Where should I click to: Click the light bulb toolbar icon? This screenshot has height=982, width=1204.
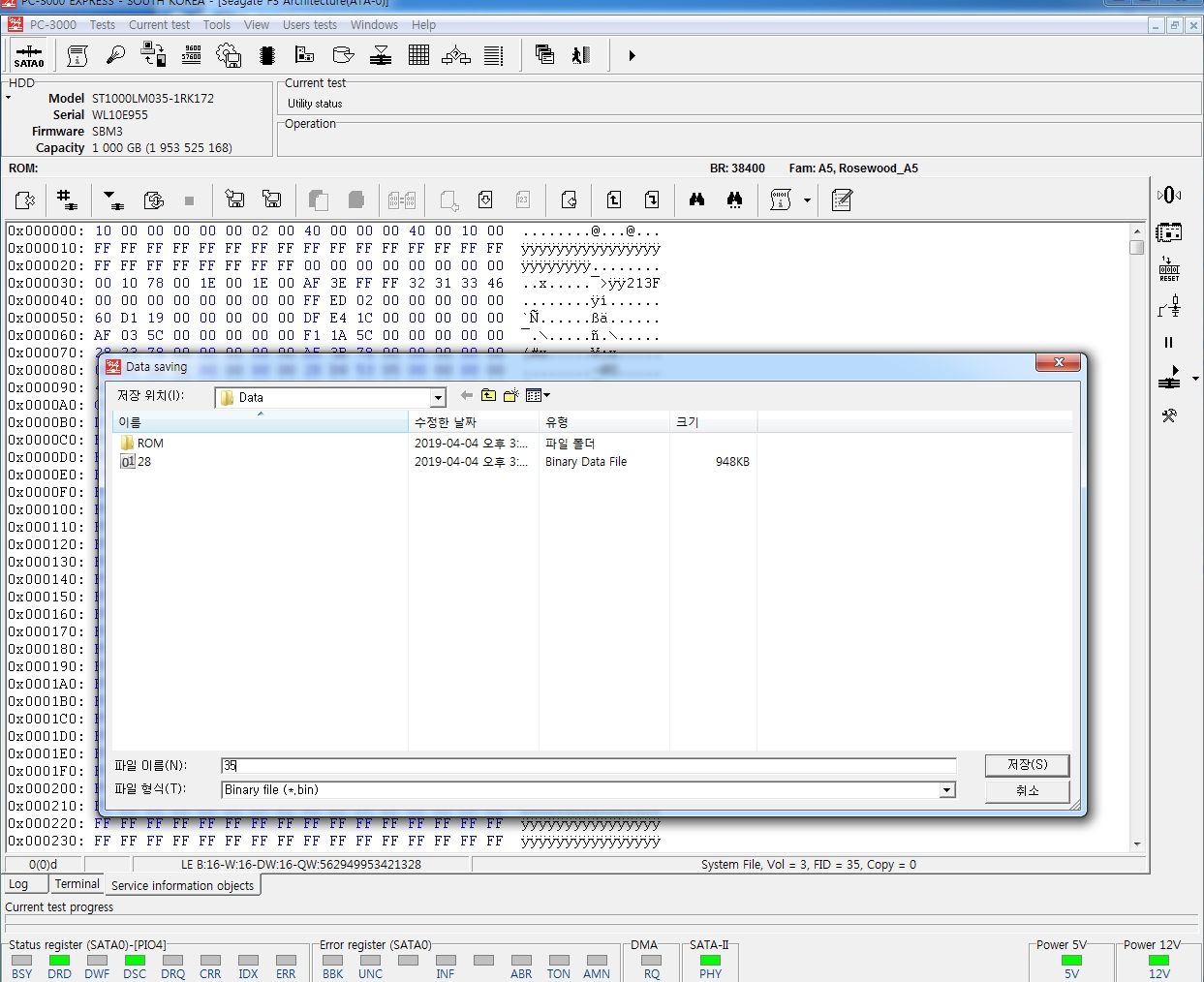click(x=115, y=55)
